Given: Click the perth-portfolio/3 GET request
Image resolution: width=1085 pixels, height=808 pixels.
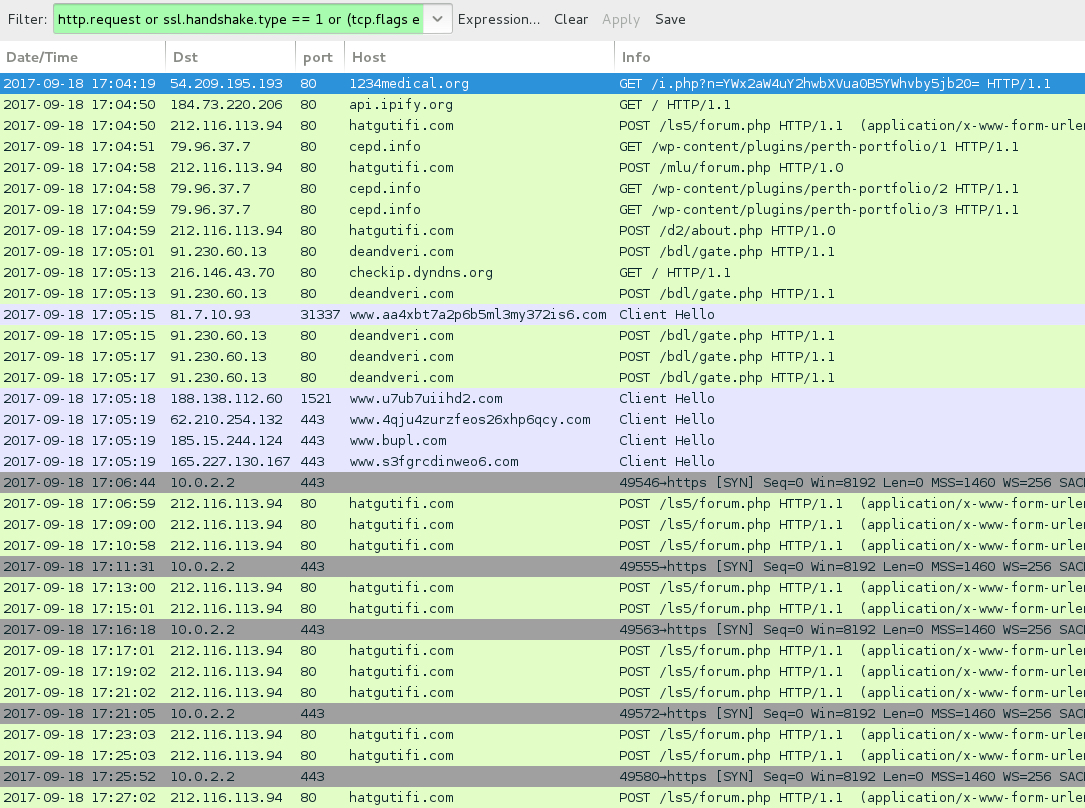Looking at the screenshot, I should tap(542, 210).
